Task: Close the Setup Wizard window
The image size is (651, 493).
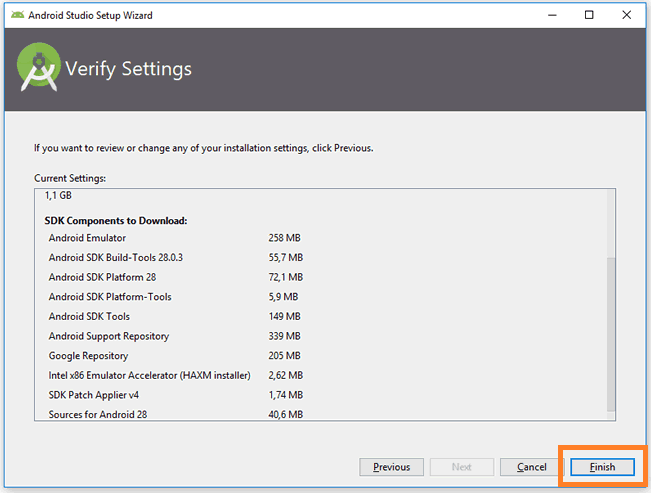Action: 627,15
